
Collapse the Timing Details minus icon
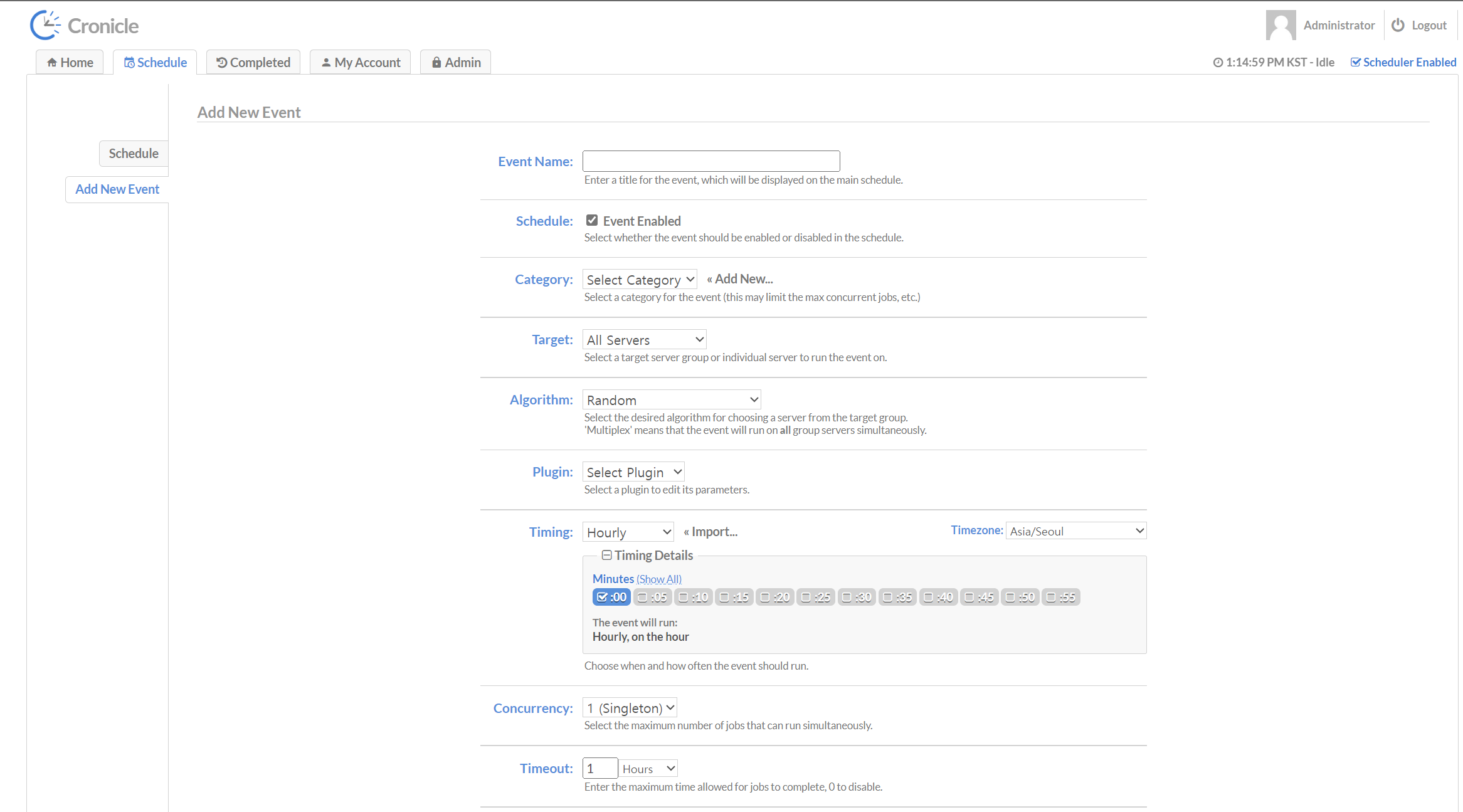[x=606, y=555]
